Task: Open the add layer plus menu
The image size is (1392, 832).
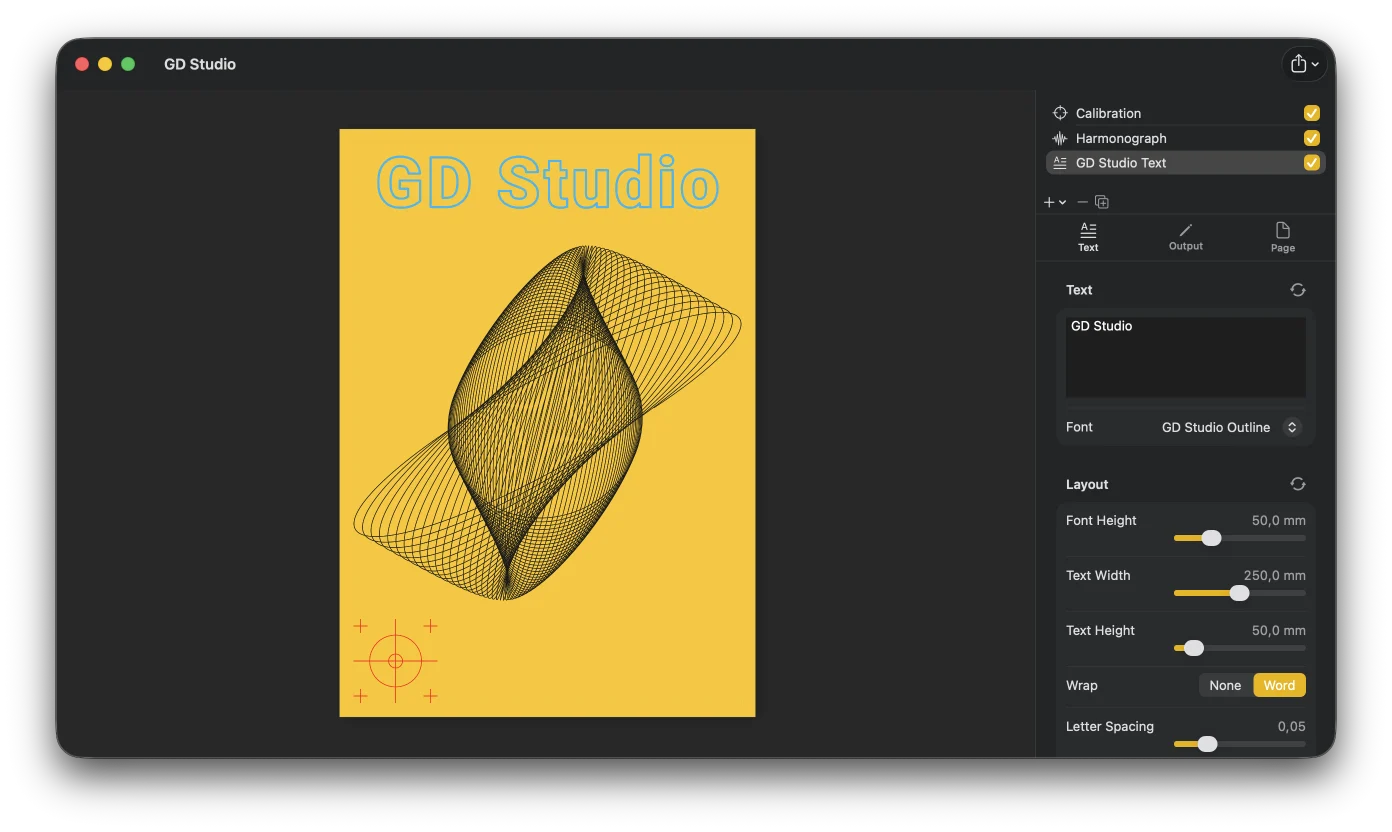Action: click(x=1055, y=202)
